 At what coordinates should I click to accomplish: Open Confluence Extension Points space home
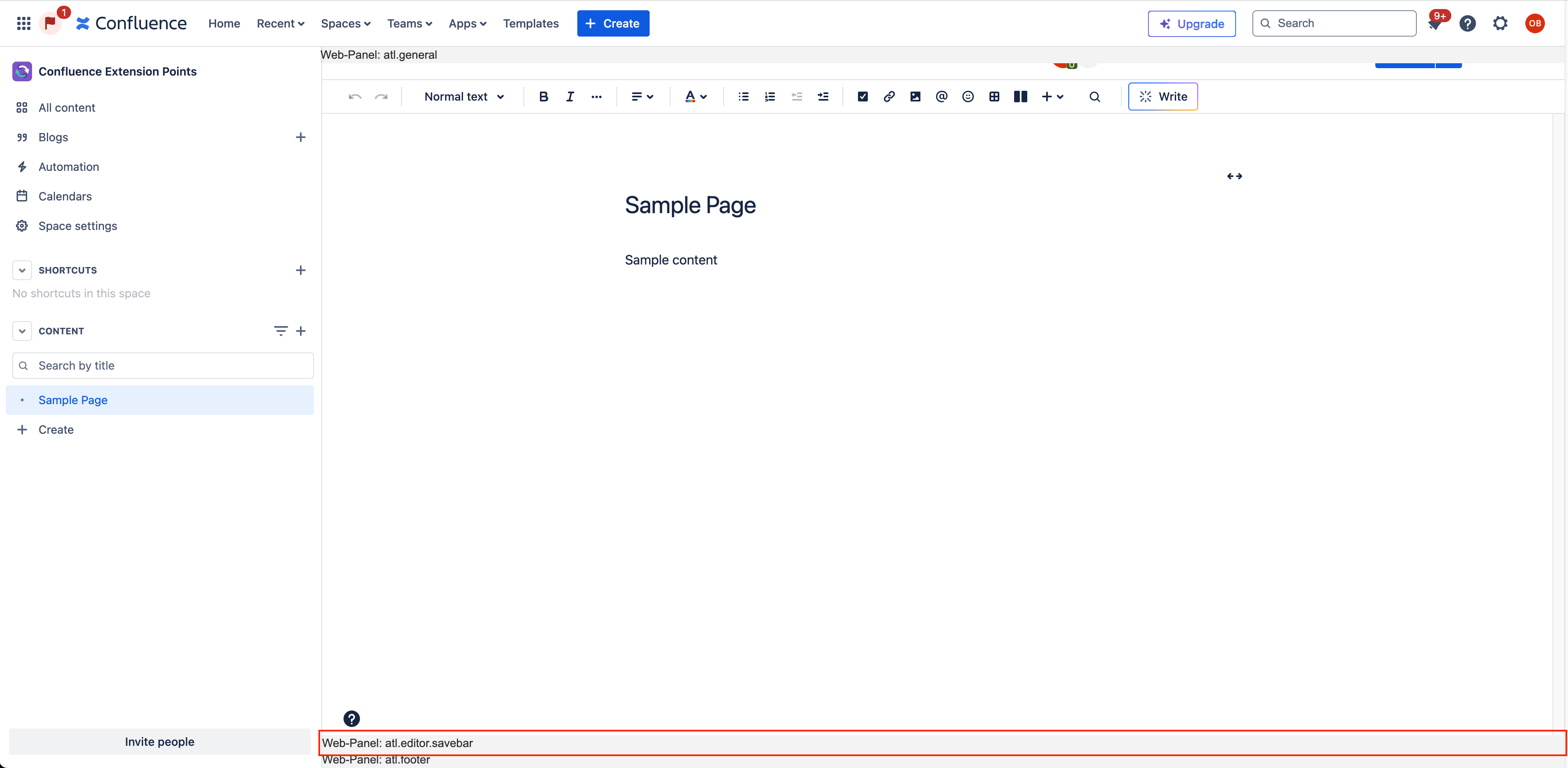coord(118,71)
